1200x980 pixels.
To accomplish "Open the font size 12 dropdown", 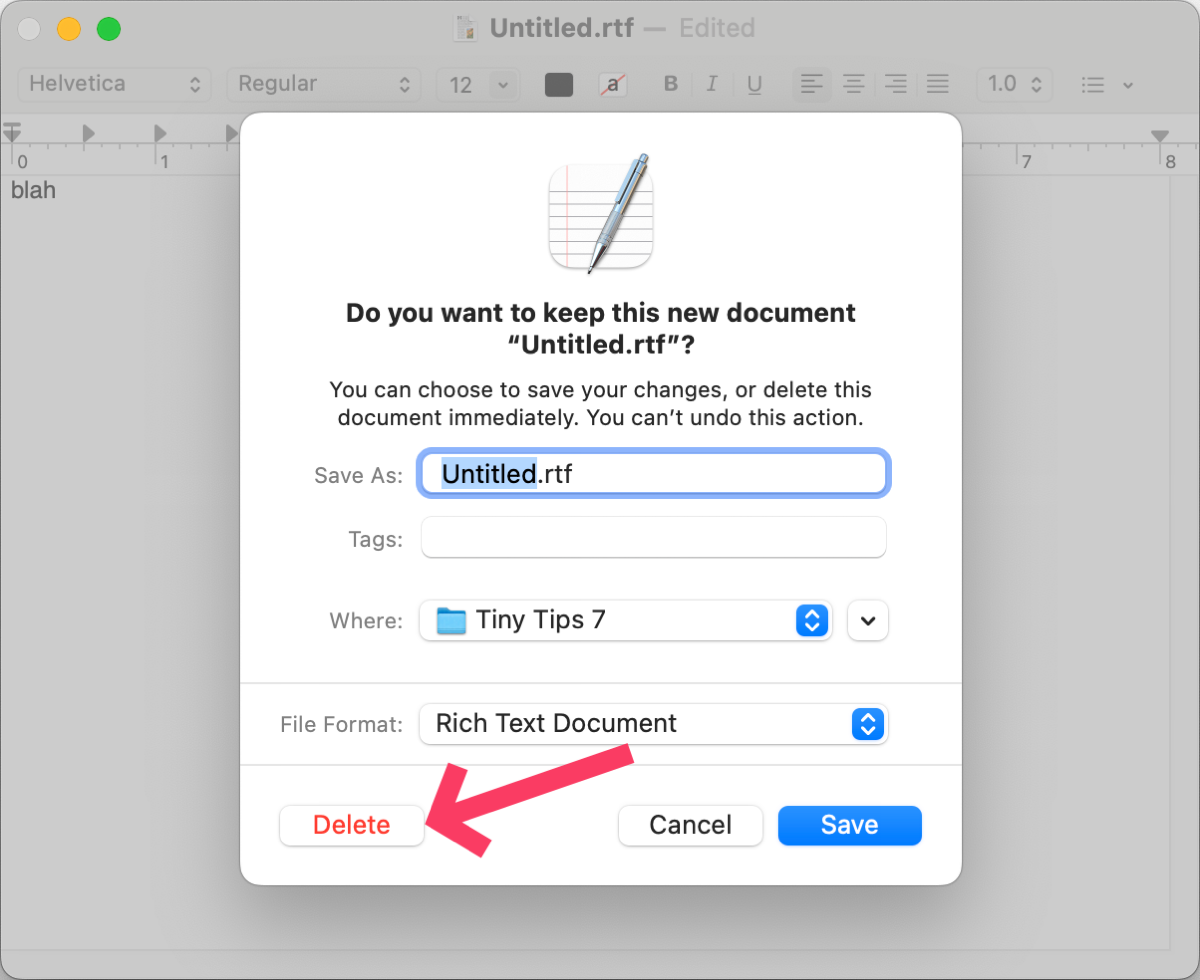I will [477, 84].
